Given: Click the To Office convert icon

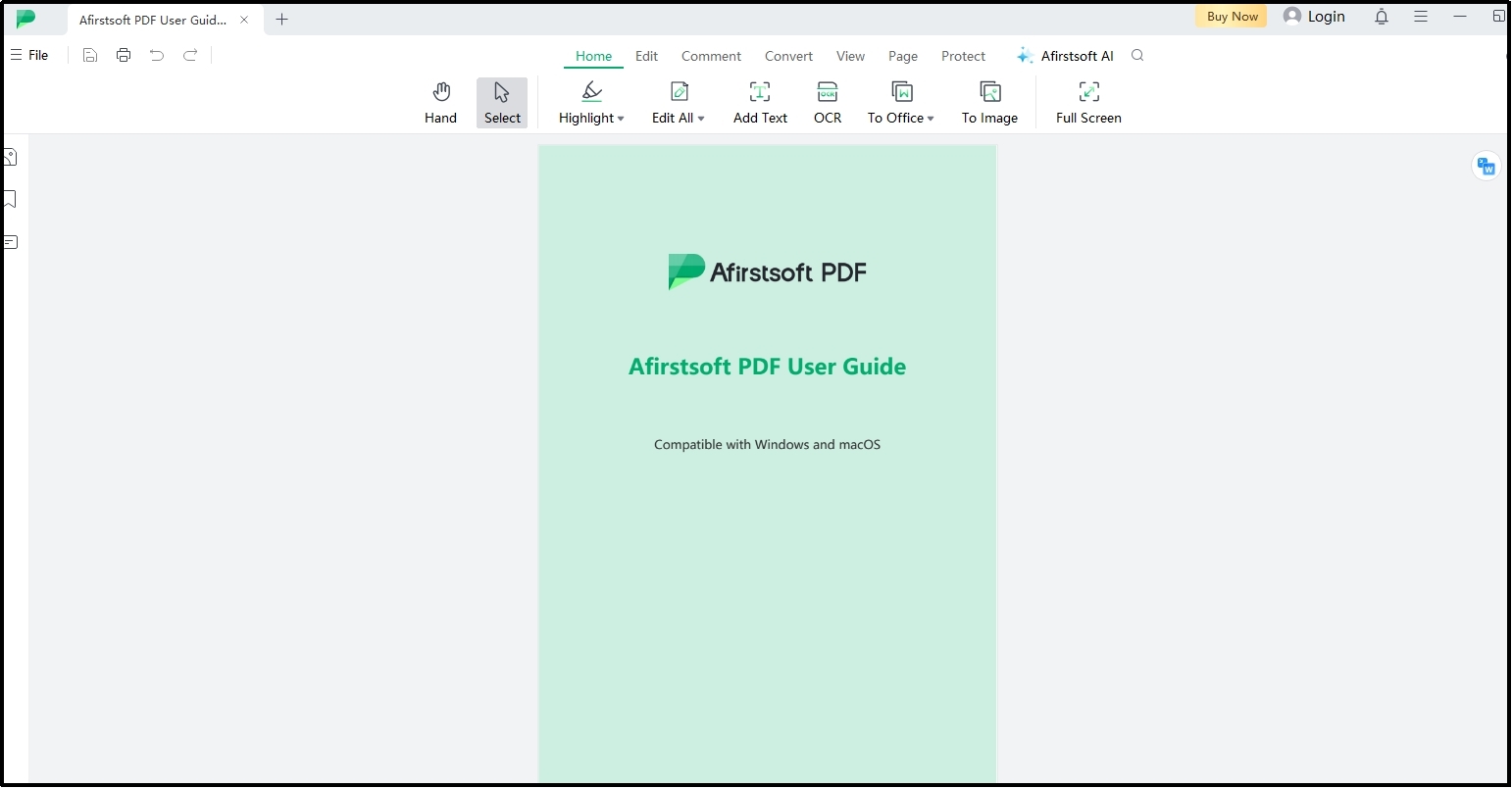Looking at the screenshot, I should (x=901, y=92).
